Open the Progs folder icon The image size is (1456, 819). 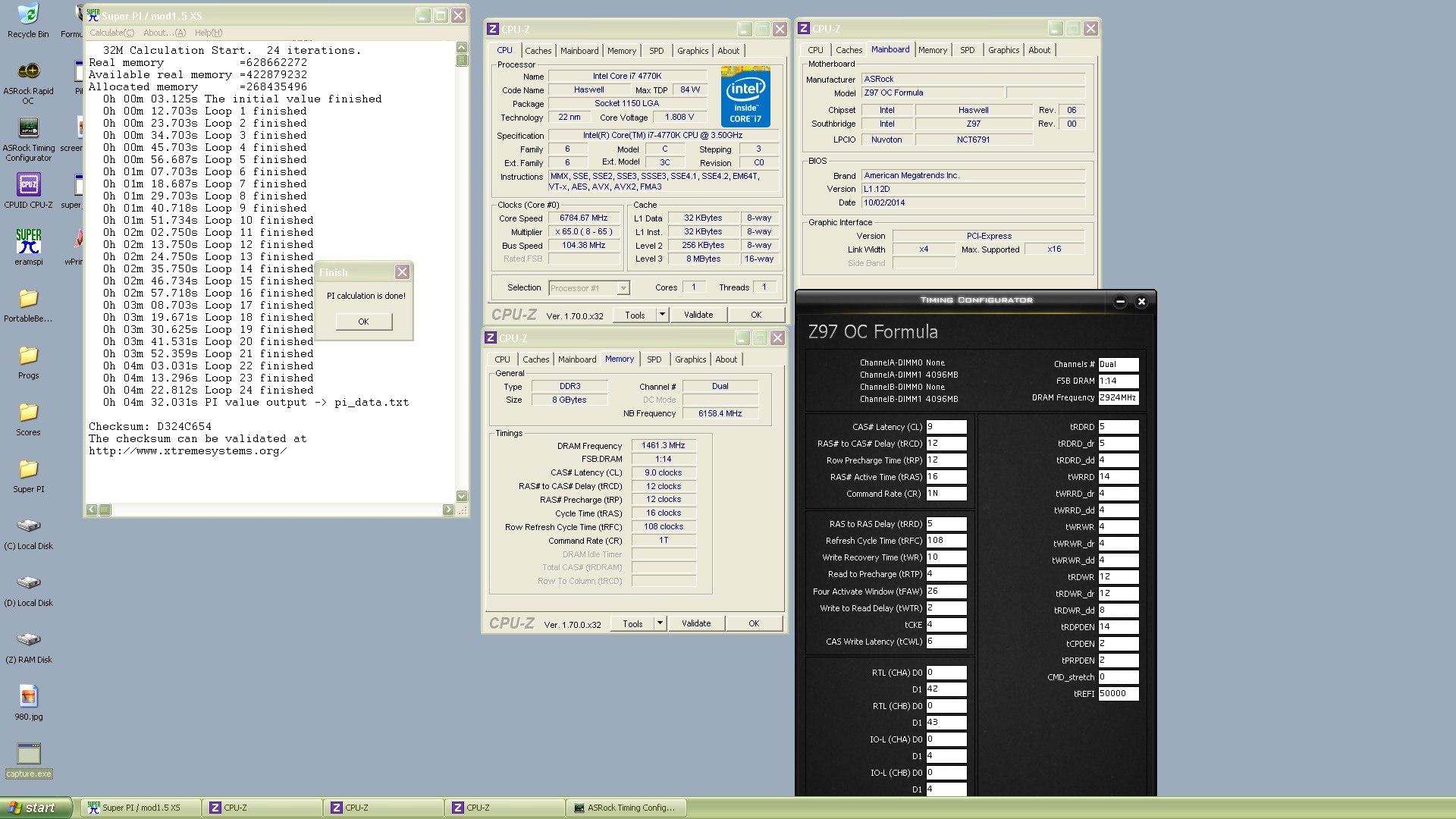click(28, 361)
